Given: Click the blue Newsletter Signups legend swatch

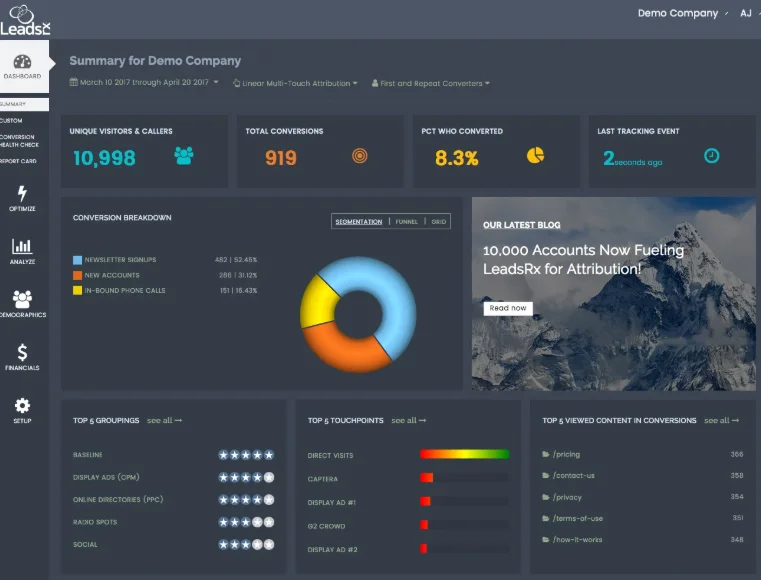Looking at the screenshot, I should [78, 260].
